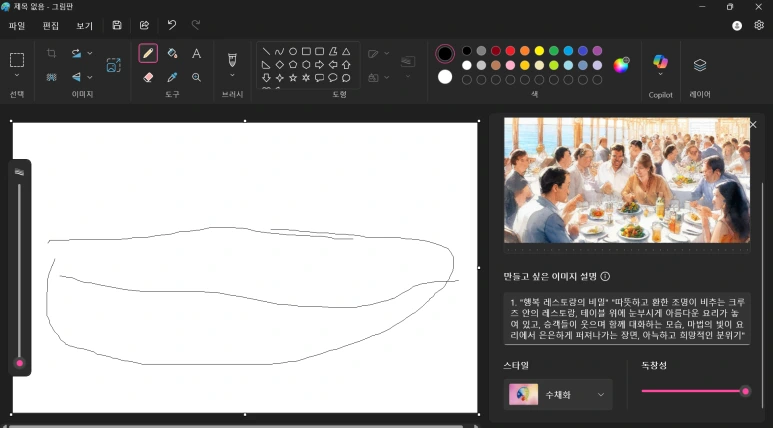
Task: Pick the oval shape
Action: 293,51
